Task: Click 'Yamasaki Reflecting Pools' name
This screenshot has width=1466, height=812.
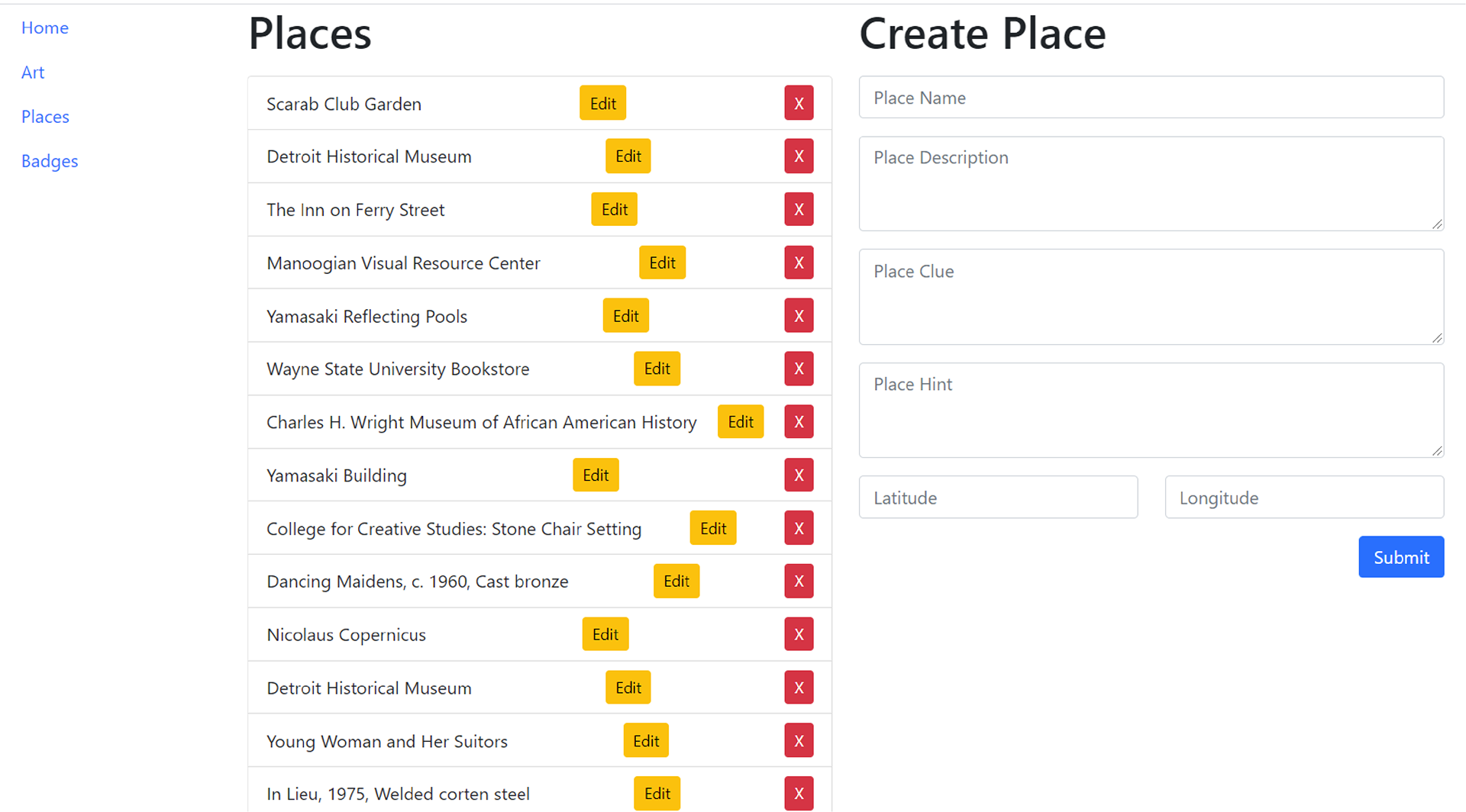Action: coord(366,317)
